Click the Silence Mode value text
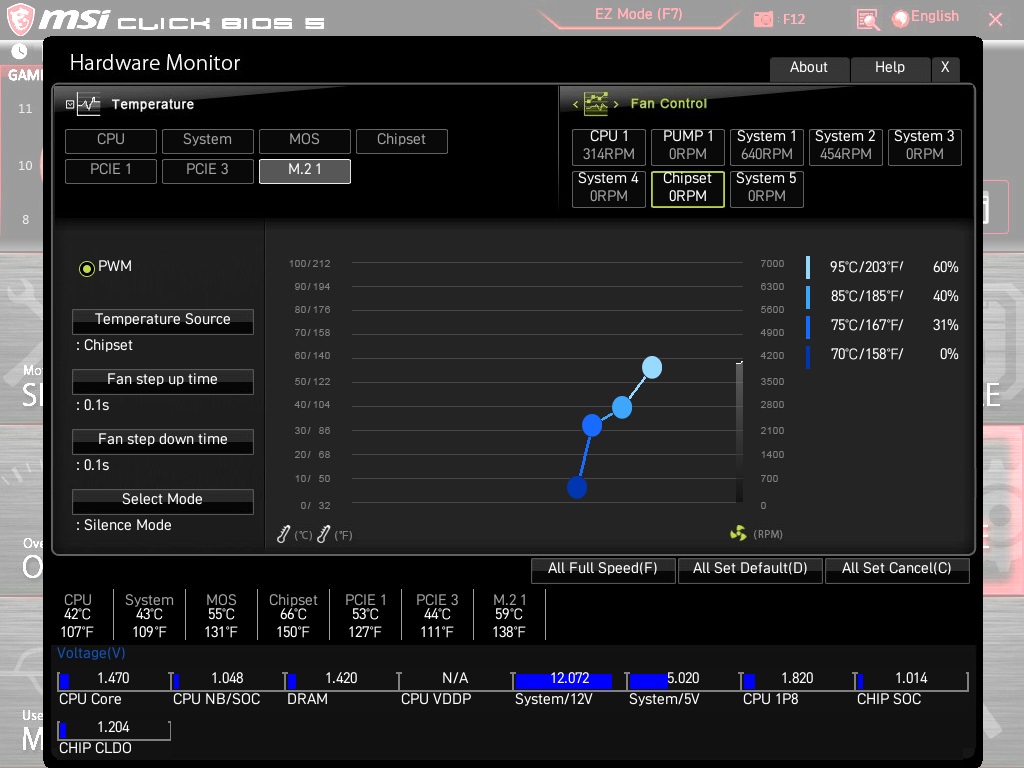This screenshot has height=768, width=1024. point(127,525)
